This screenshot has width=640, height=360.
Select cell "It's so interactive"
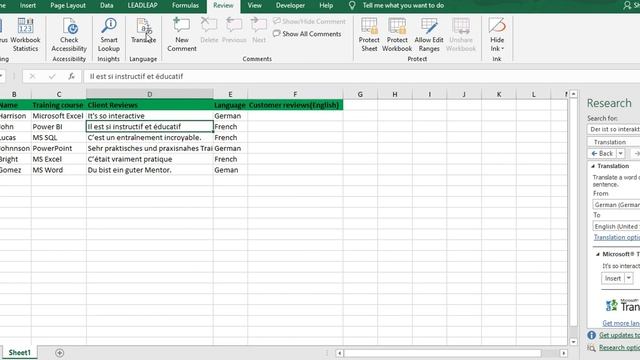[x=150, y=116]
